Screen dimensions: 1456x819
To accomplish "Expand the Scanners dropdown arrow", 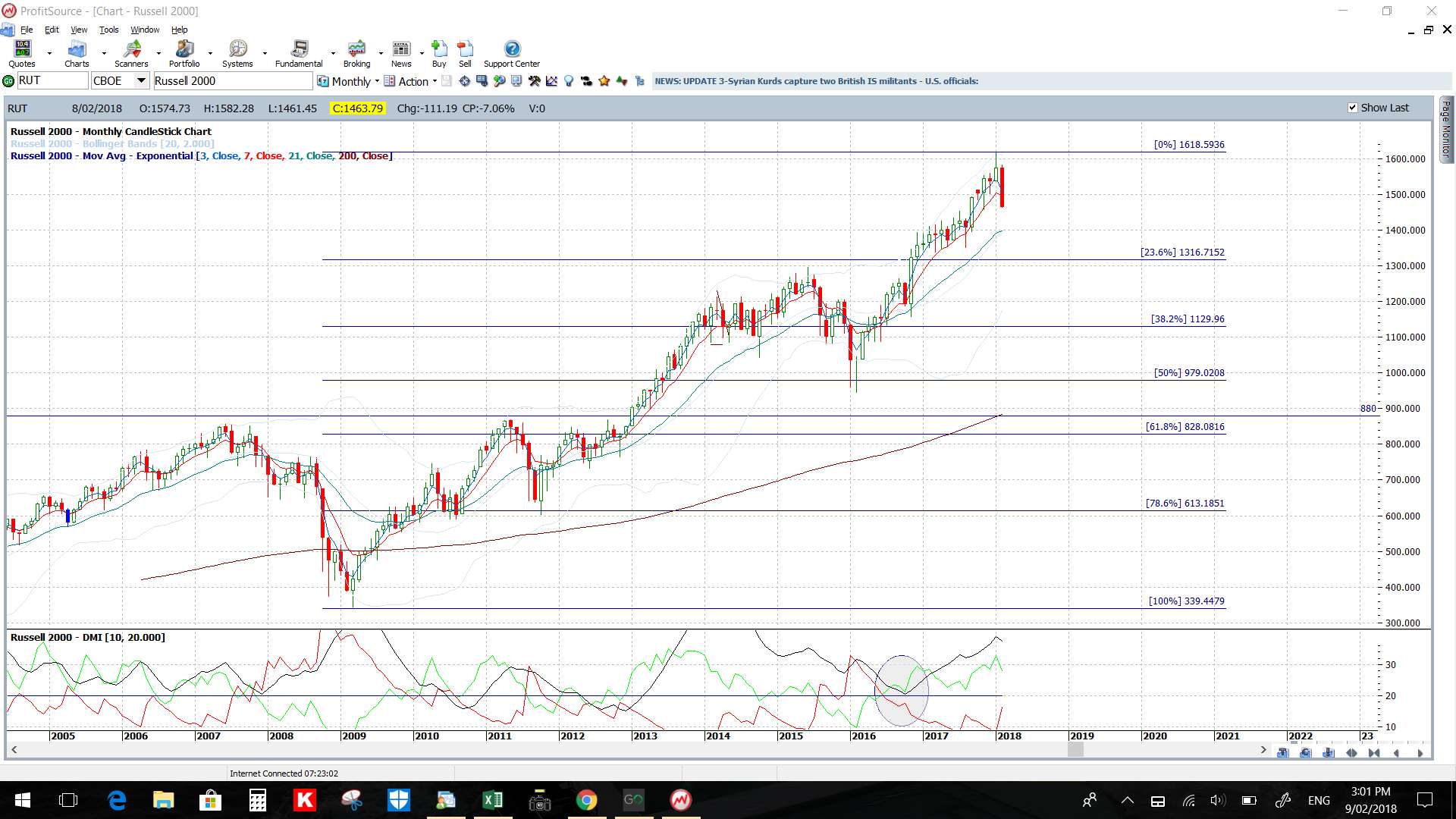I will pyautogui.click(x=158, y=54).
